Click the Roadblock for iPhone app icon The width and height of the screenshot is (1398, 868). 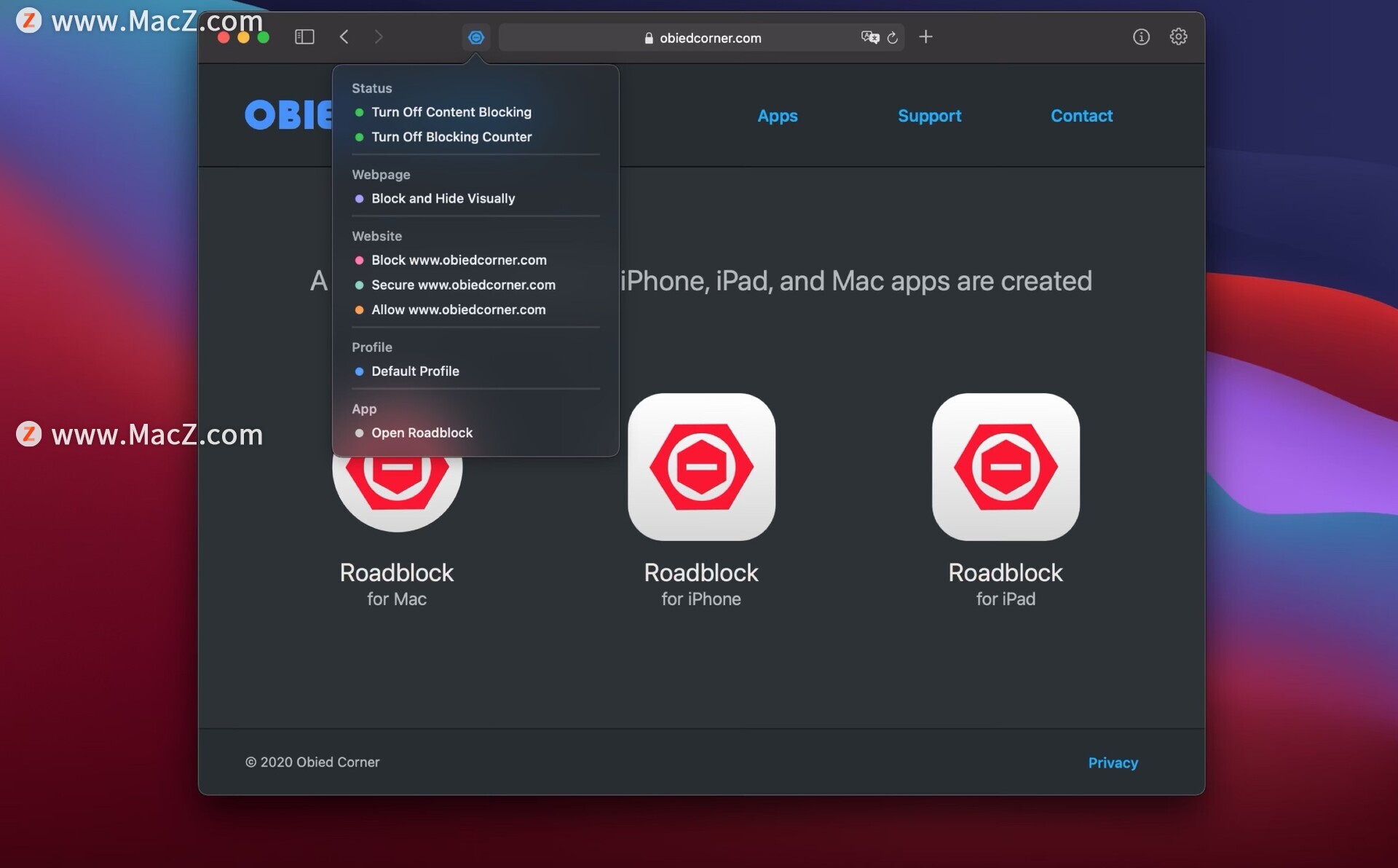click(x=701, y=467)
